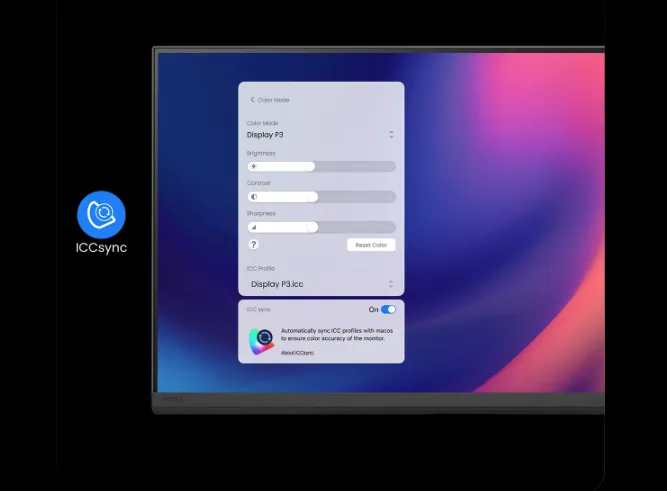Go back using the Color Mode chevron
The height and width of the screenshot is (491, 667).
click(252, 100)
